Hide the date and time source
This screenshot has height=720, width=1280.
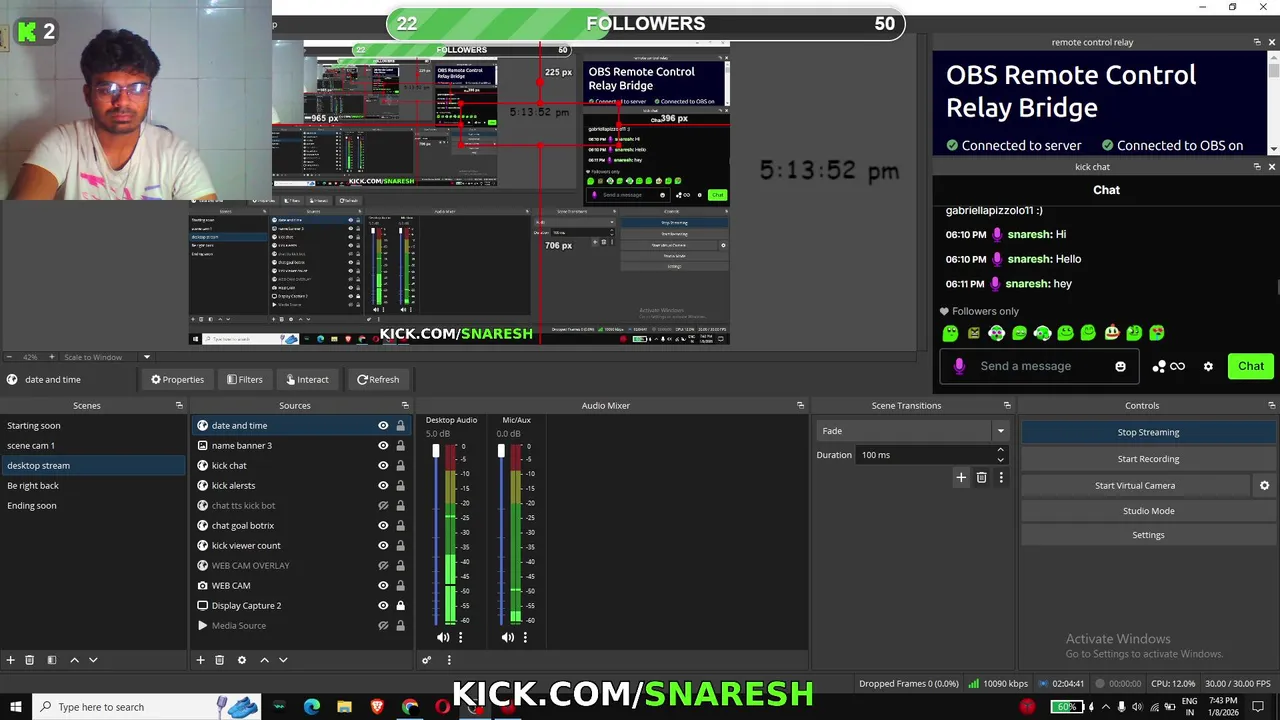[x=383, y=425]
